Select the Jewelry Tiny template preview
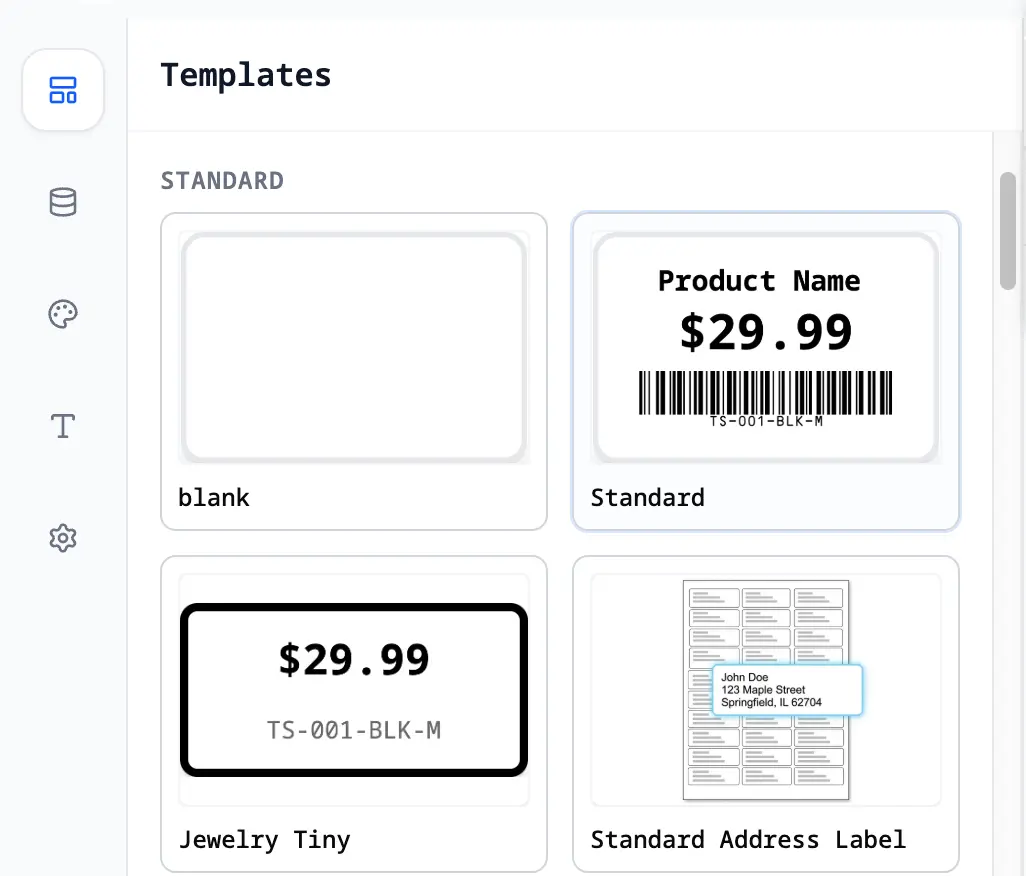The height and width of the screenshot is (876, 1026). (x=354, y=690)
